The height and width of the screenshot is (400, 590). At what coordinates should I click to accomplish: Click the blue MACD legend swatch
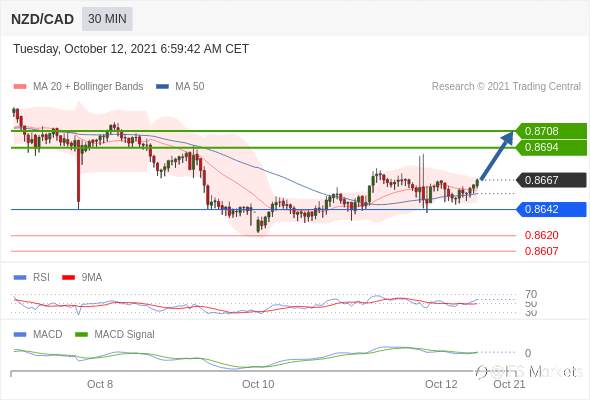click(x=20, y=335)
